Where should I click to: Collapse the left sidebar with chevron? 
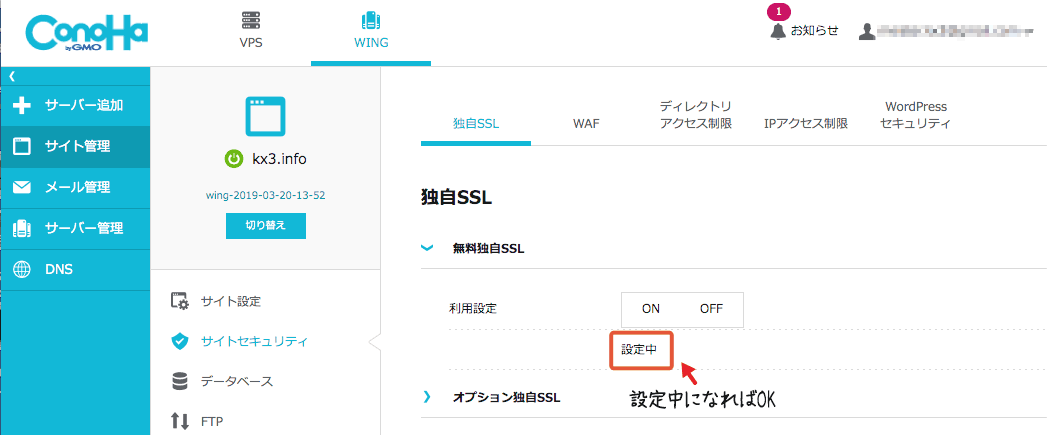coord(11,77)
